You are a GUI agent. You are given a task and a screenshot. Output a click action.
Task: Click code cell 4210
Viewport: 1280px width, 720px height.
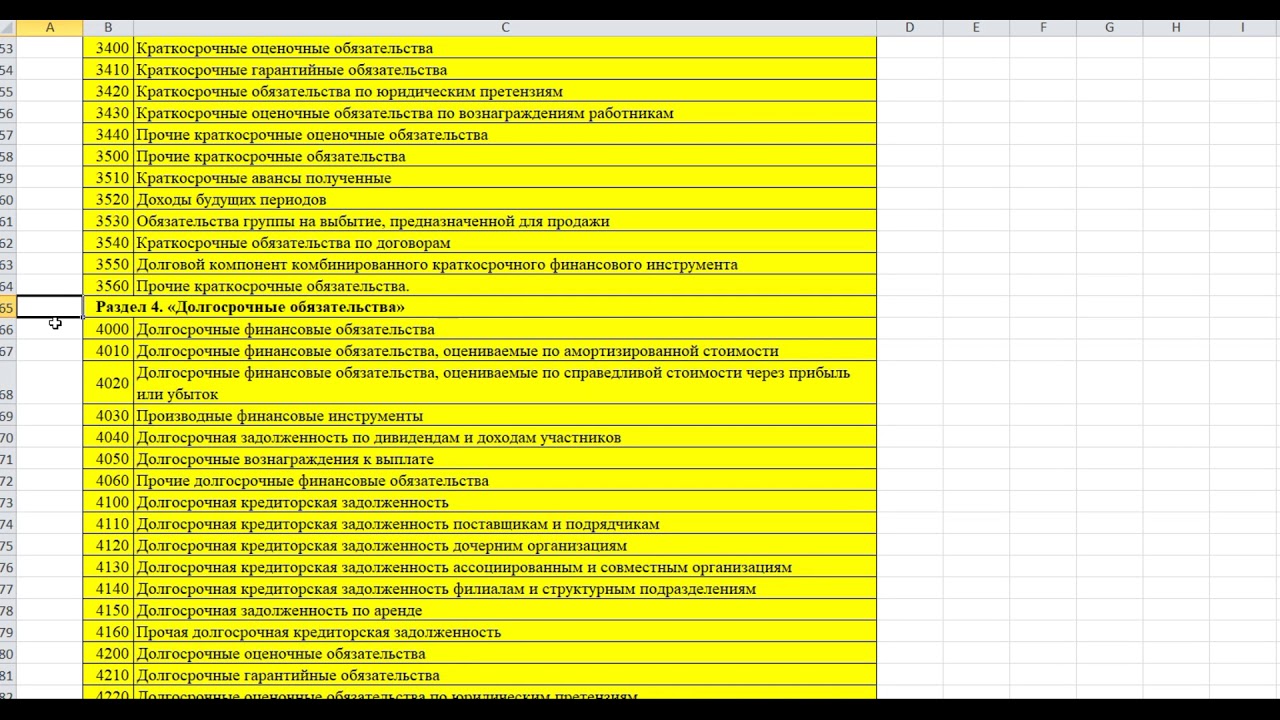coord(108,675)
